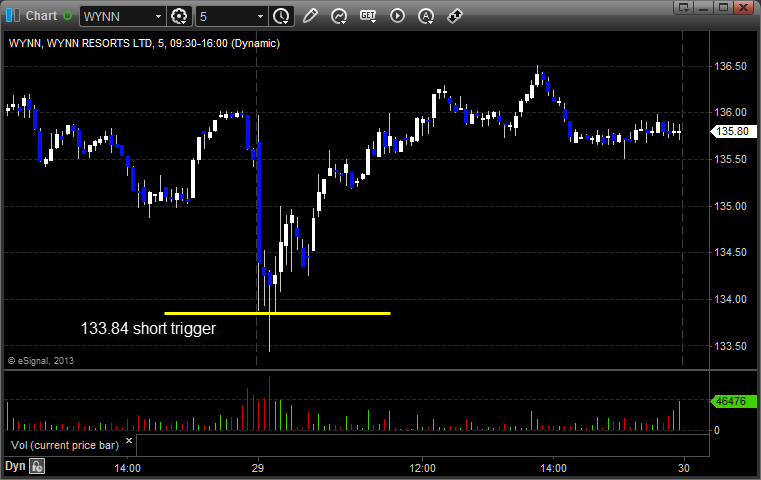Click the 12:00 time axis label
This screenshot has width=761, height=480.
point(422,468)
